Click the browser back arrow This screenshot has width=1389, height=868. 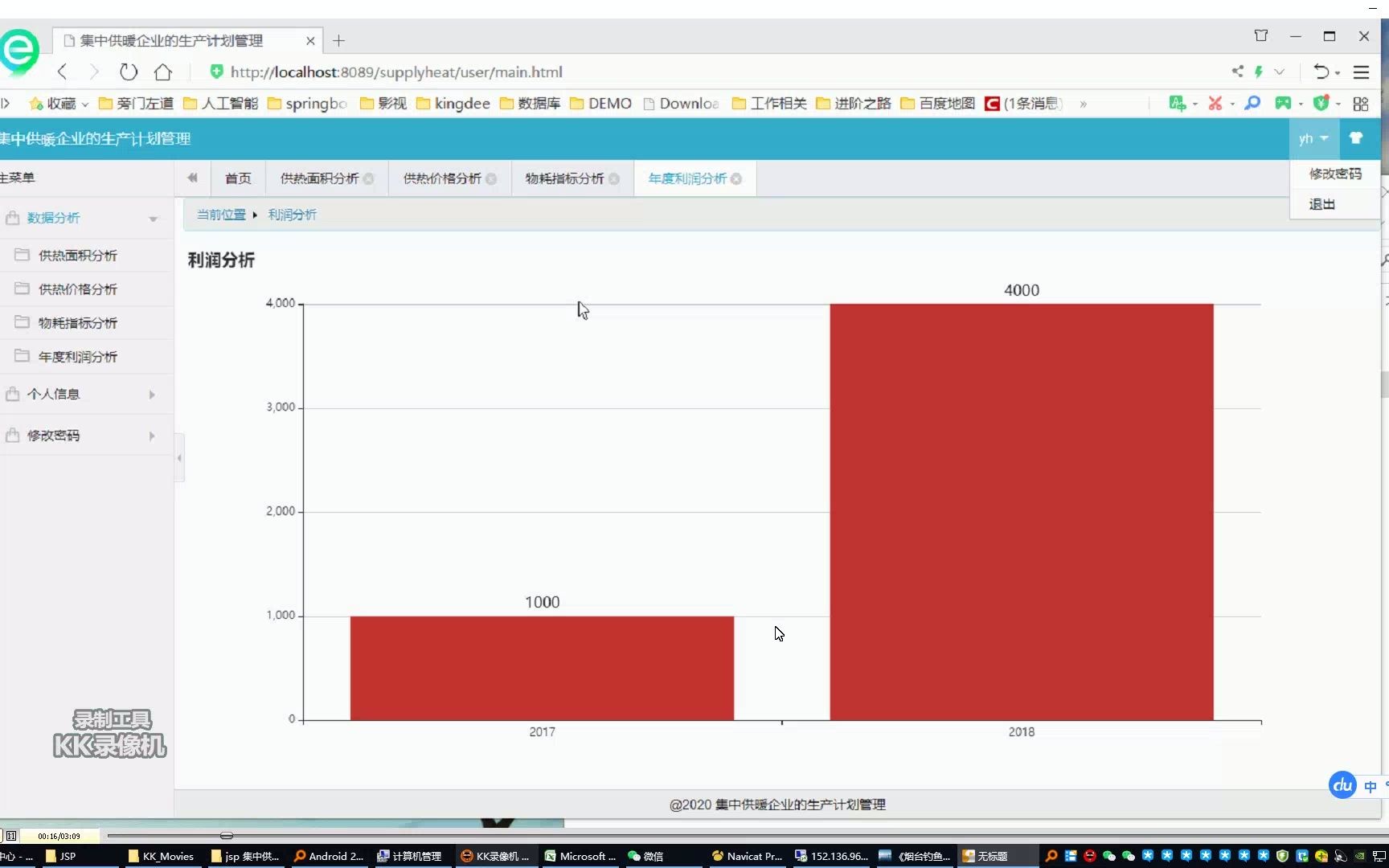click(x=62, y=72)
